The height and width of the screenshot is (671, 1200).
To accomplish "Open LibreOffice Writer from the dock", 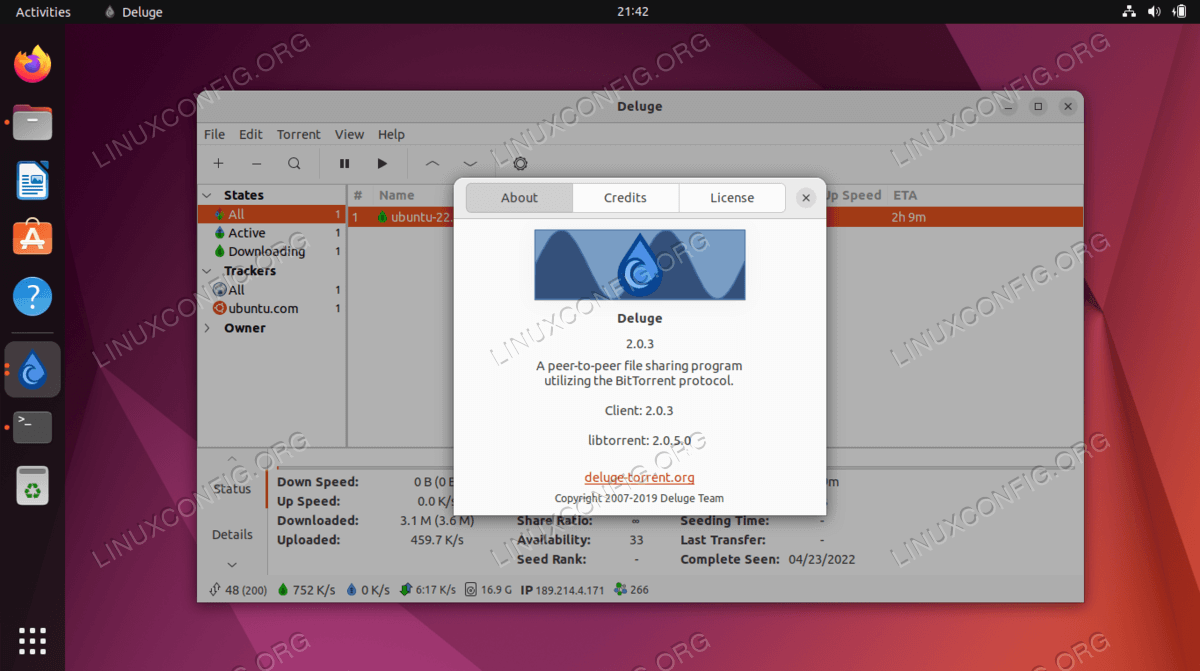I will [33, 181].
